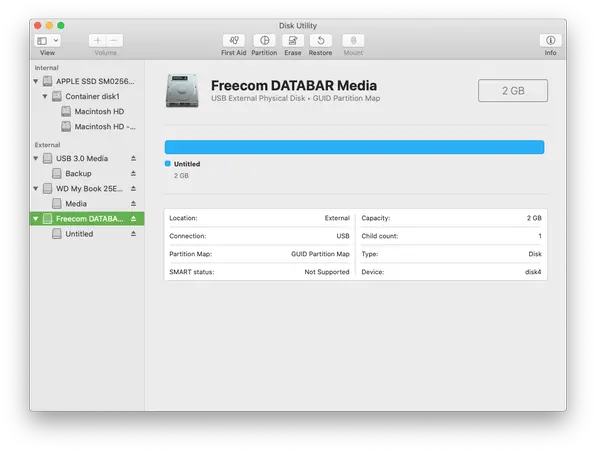This screenshot has width=595, height=450.
Task: Select Container disk1 in sidebar
Action: (87, 96)
